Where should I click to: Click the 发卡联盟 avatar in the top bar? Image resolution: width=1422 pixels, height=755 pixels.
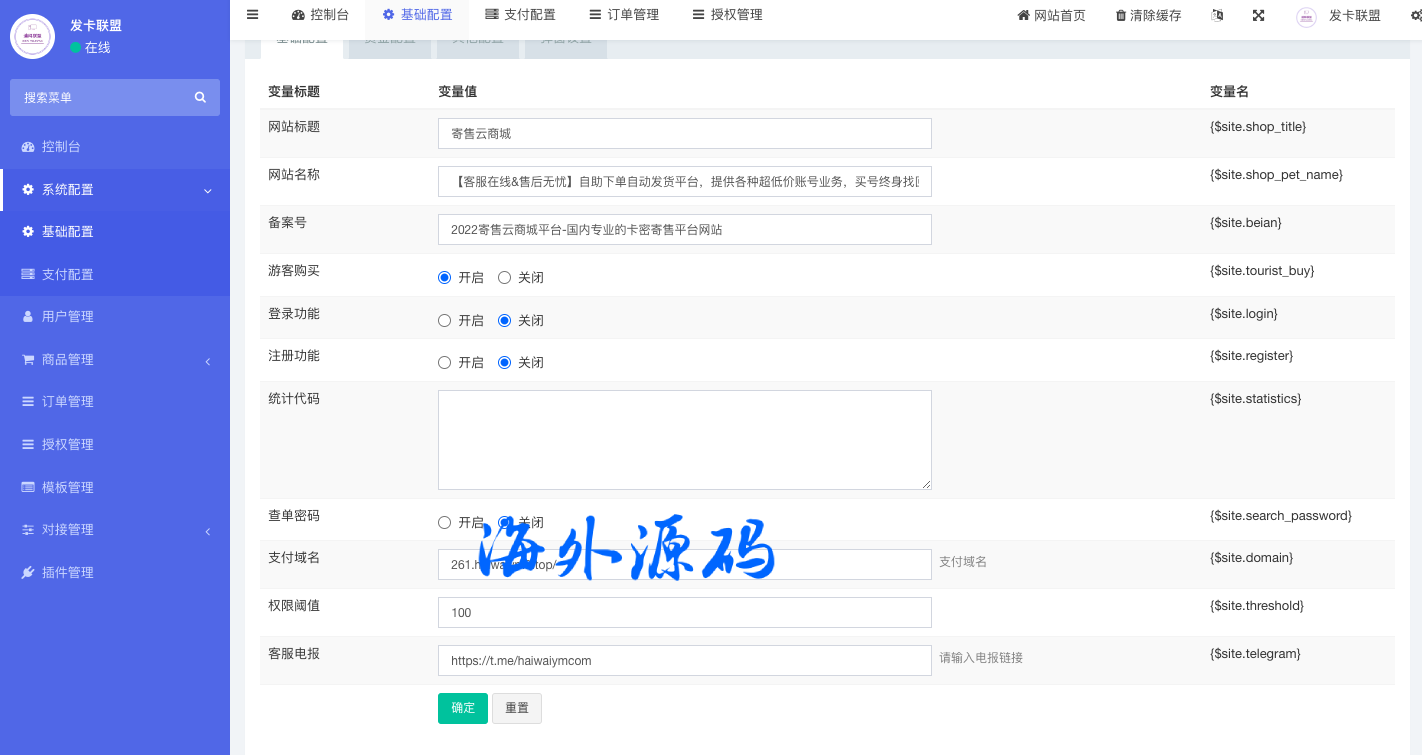click(1306, 16)
